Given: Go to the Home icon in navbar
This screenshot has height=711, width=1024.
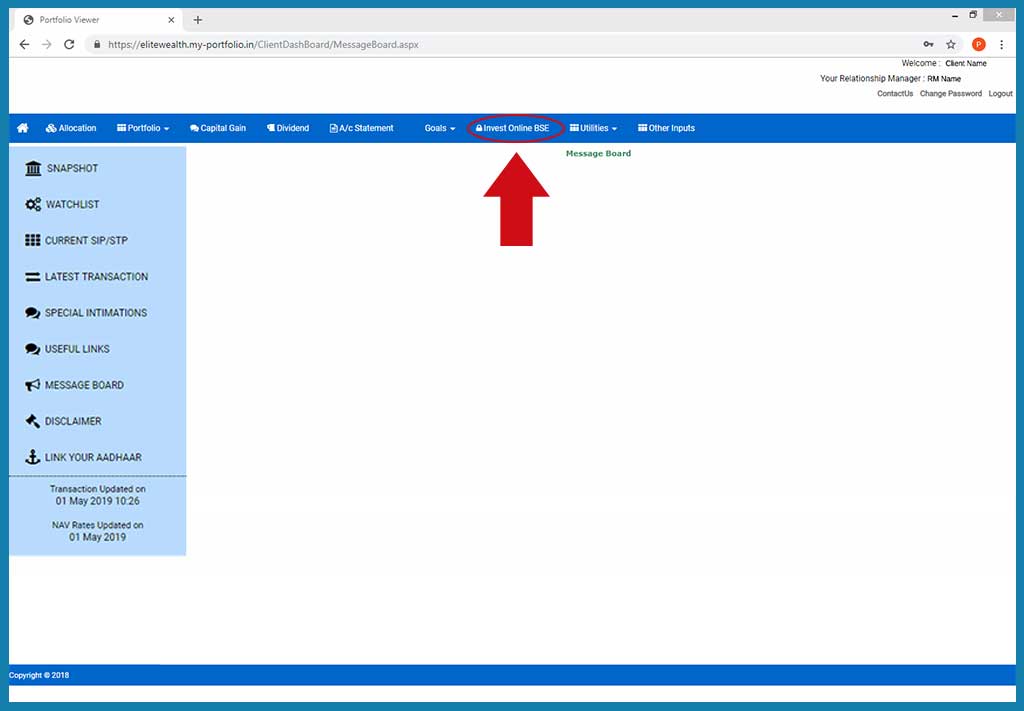Looking at the screenshot, I should click(22, 128).
